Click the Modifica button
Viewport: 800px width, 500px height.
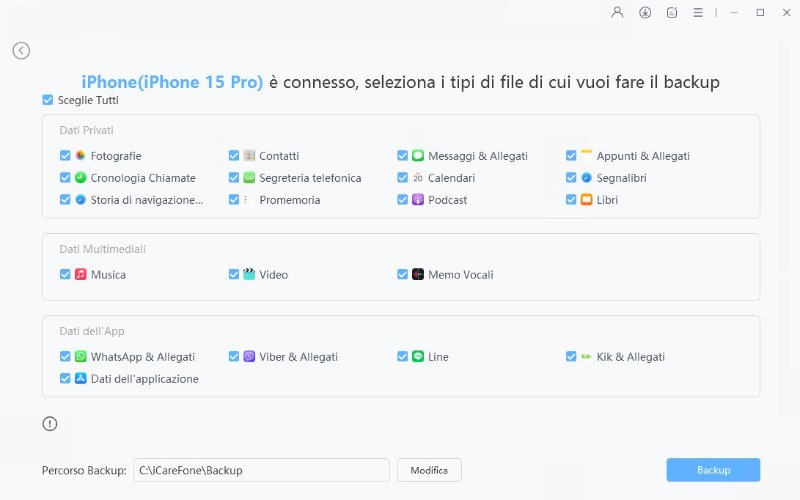pyautogui.click(x=429, y=470)
